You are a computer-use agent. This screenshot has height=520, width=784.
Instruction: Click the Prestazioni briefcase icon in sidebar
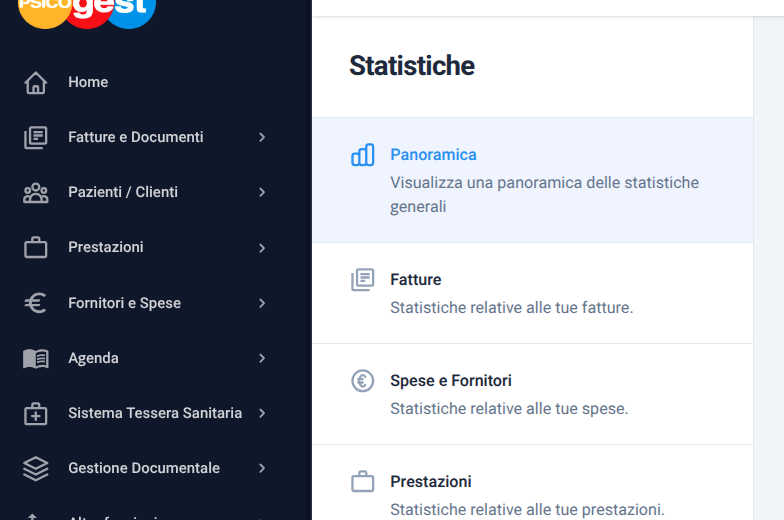36,248
